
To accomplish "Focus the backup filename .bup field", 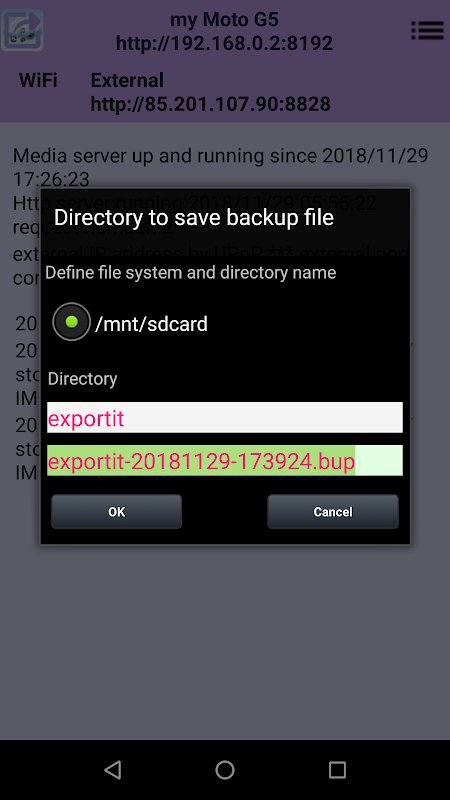I will pyautogui.click(x=225, y=461).
